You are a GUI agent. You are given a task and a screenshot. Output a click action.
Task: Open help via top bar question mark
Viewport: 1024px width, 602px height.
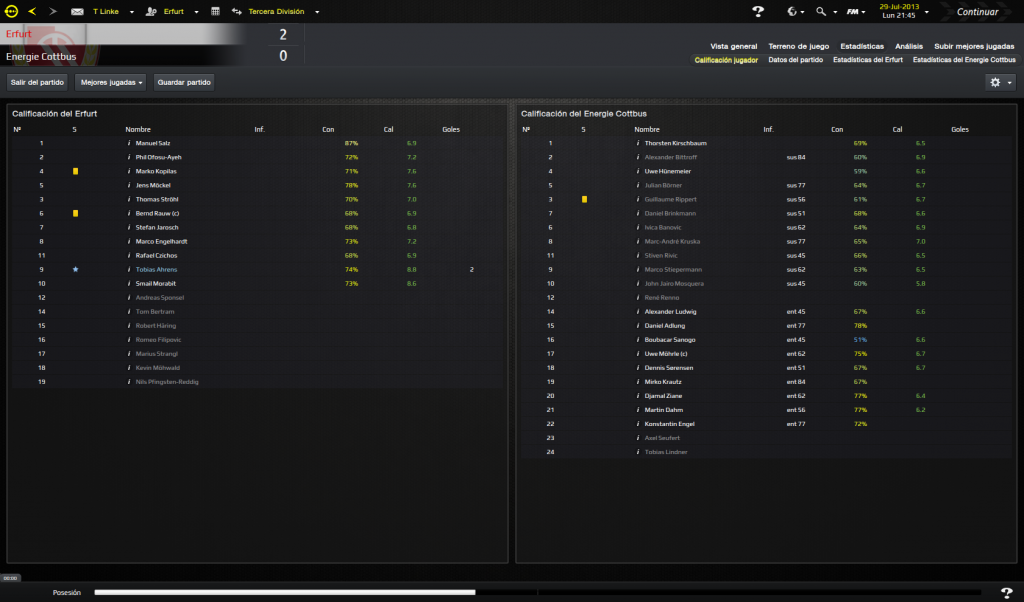click(758, 12)
